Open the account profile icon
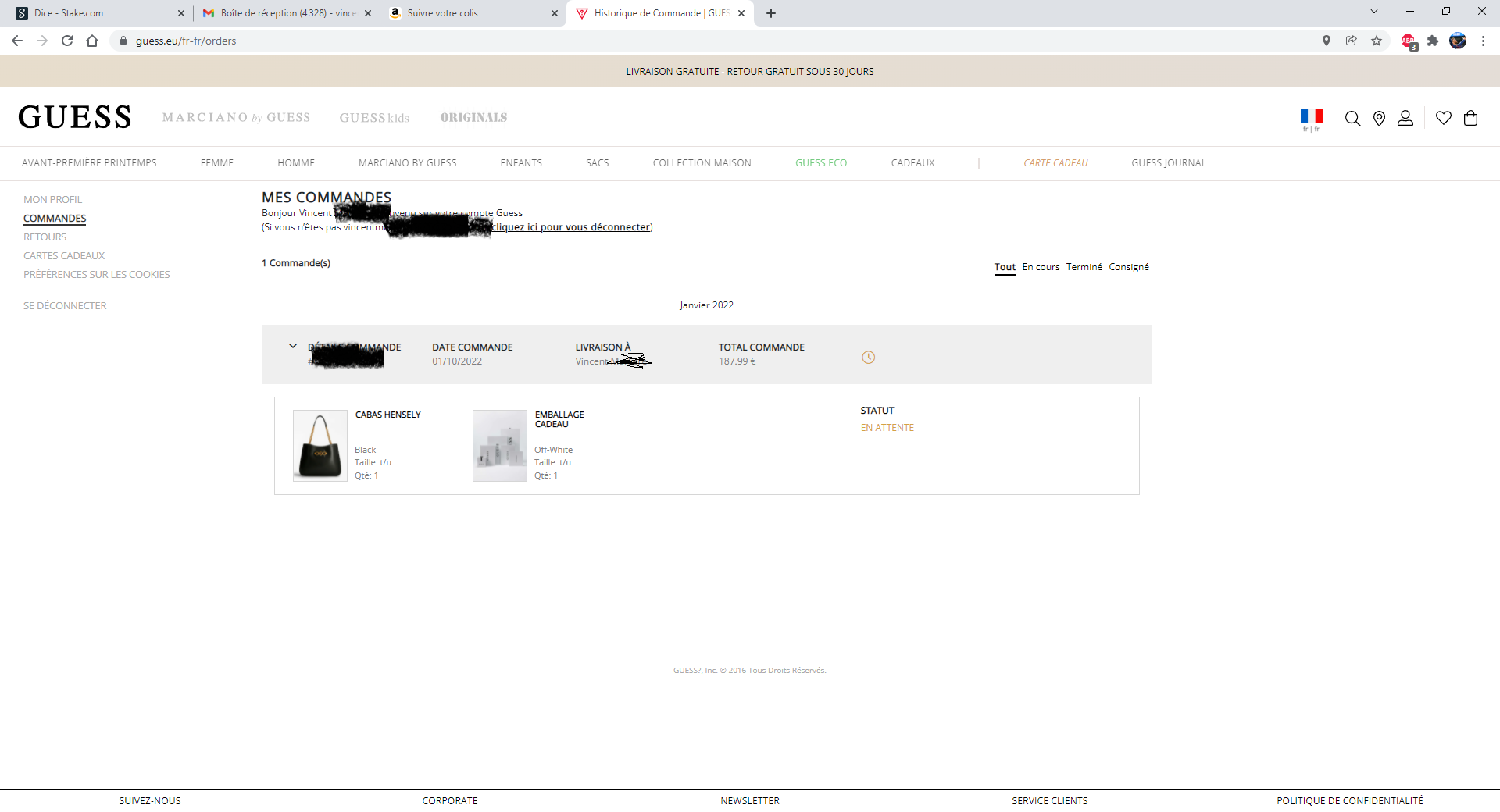Screen dimensions: 1500x812 point(1405,118)
